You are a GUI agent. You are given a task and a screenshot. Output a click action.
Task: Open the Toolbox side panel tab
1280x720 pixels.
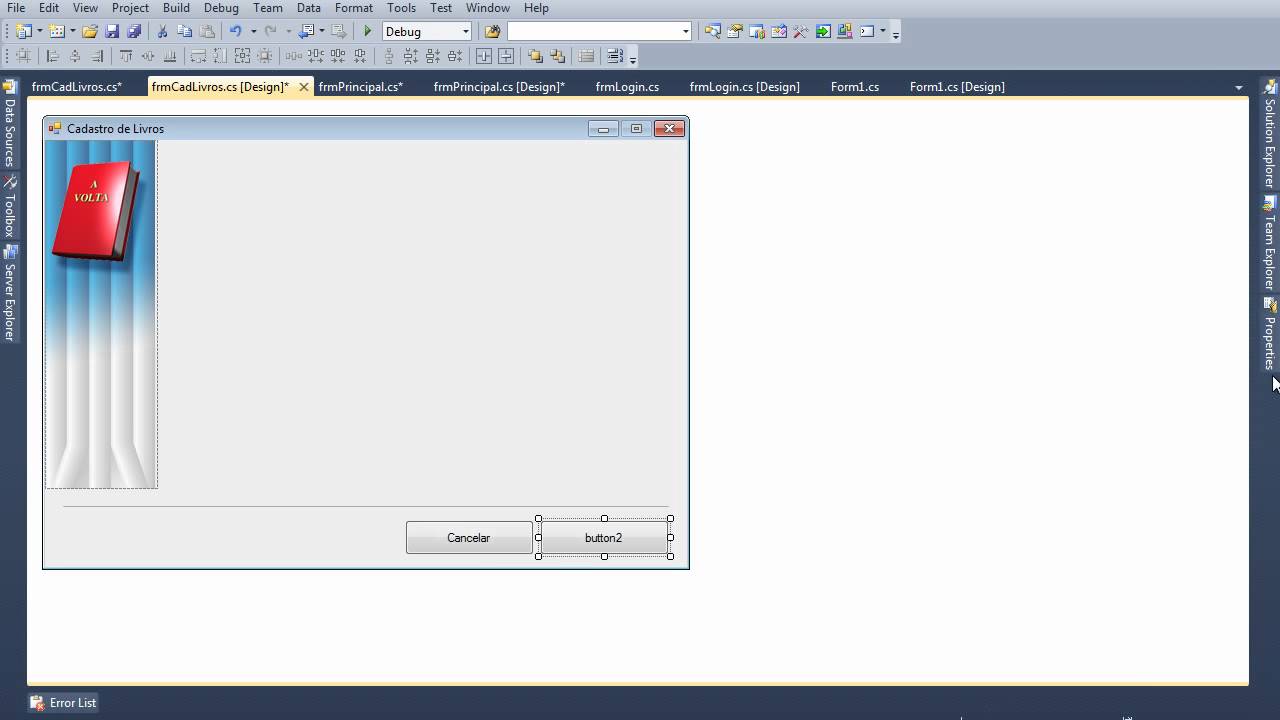tap(10, 207)
